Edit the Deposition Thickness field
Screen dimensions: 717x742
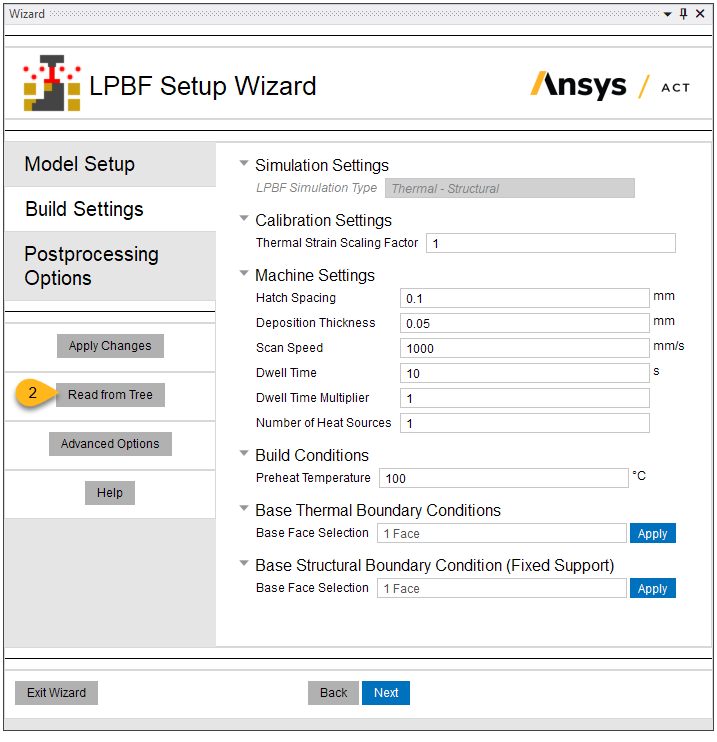click(x=524, y=323)
